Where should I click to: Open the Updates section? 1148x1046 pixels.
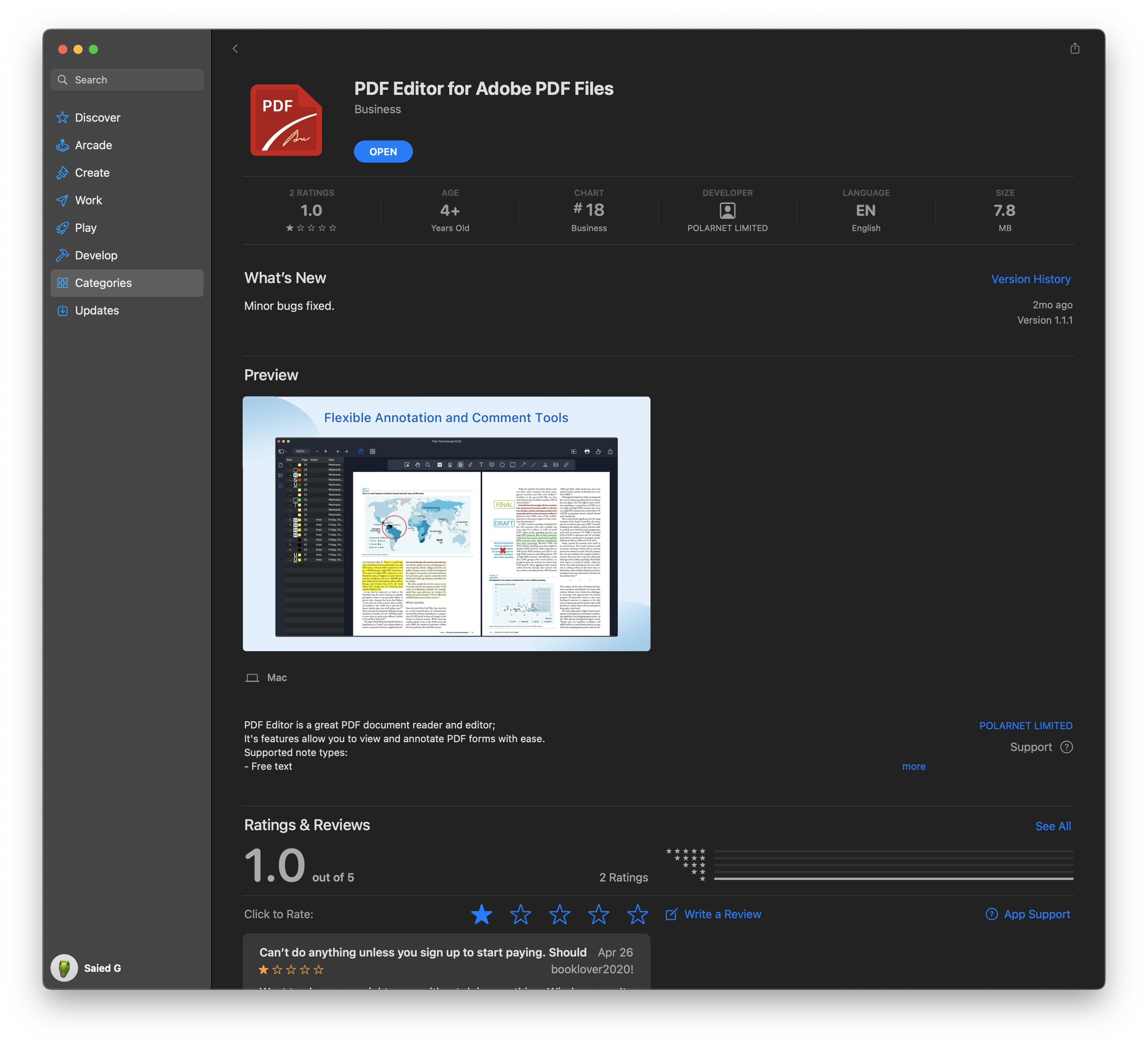tap(127, 310)
